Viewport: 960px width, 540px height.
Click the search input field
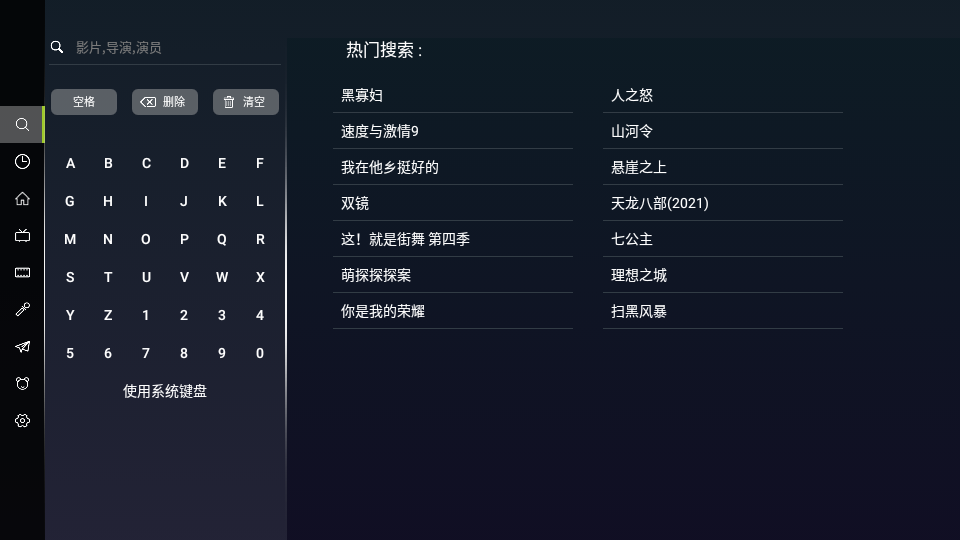[170, 48]
